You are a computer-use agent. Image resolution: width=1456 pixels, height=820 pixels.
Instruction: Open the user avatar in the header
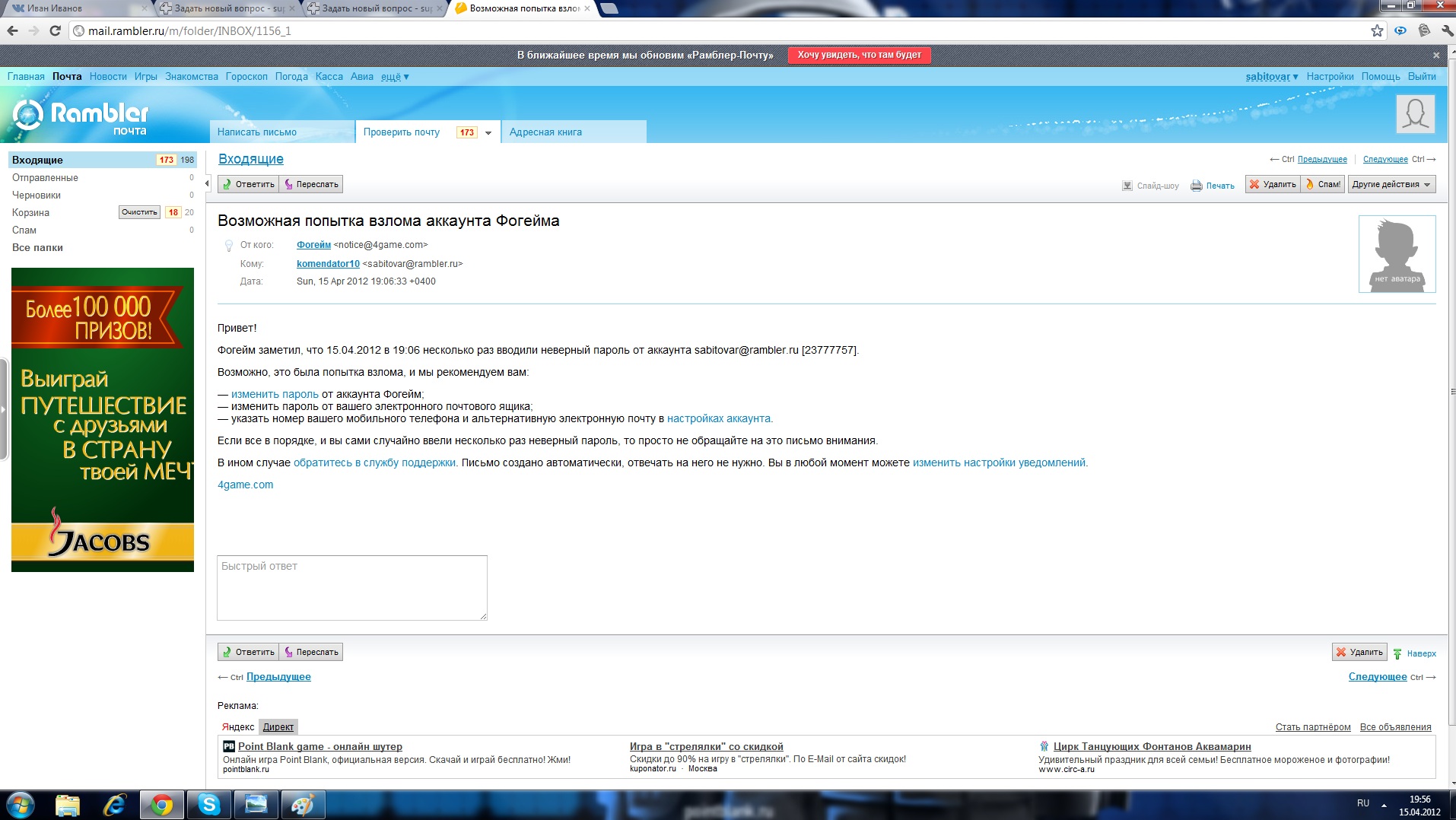pos(1415,114)
